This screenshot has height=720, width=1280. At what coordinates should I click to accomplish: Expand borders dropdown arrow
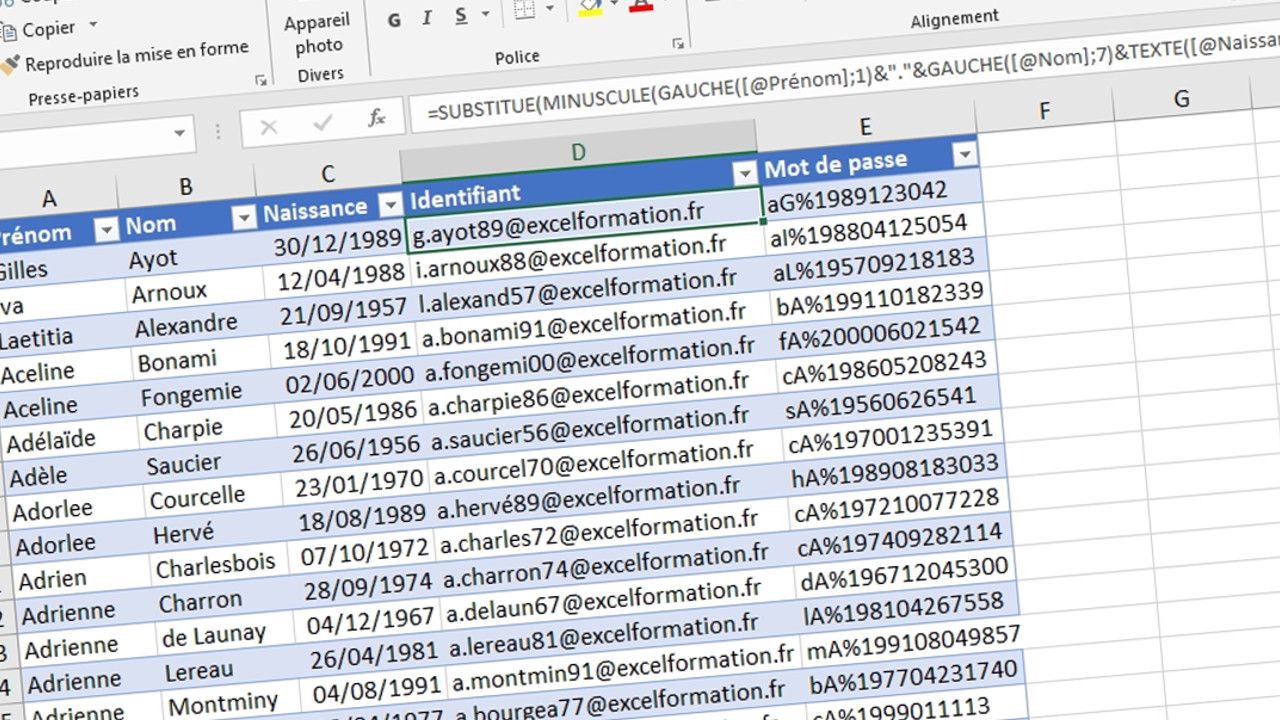(x=550, y=9)
